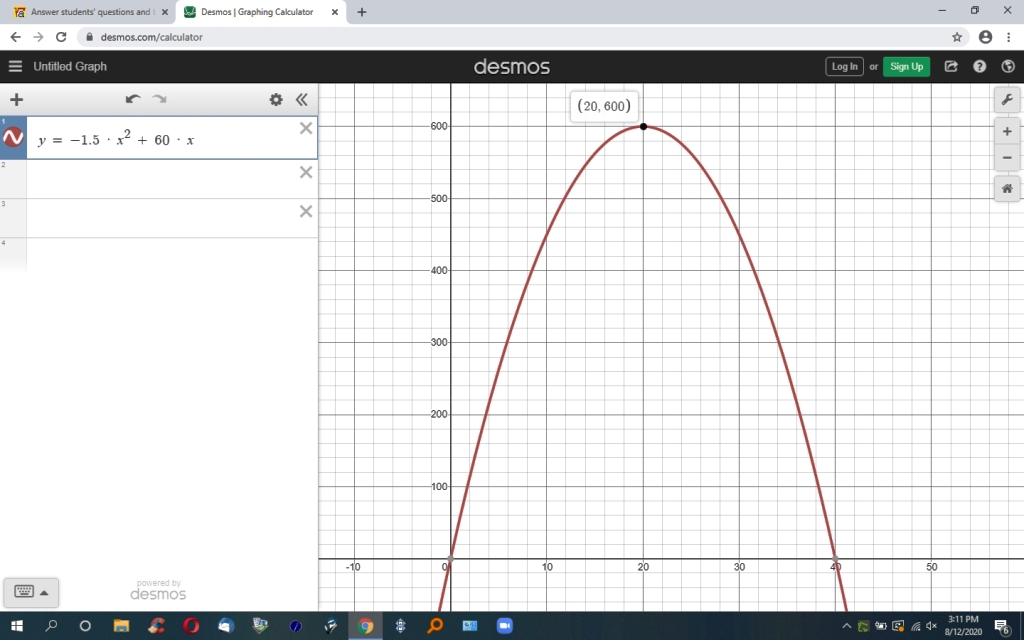Open the language globe menu
Image resolution: width=1024 pixels, height=640 pixels.
(1008, 66)
